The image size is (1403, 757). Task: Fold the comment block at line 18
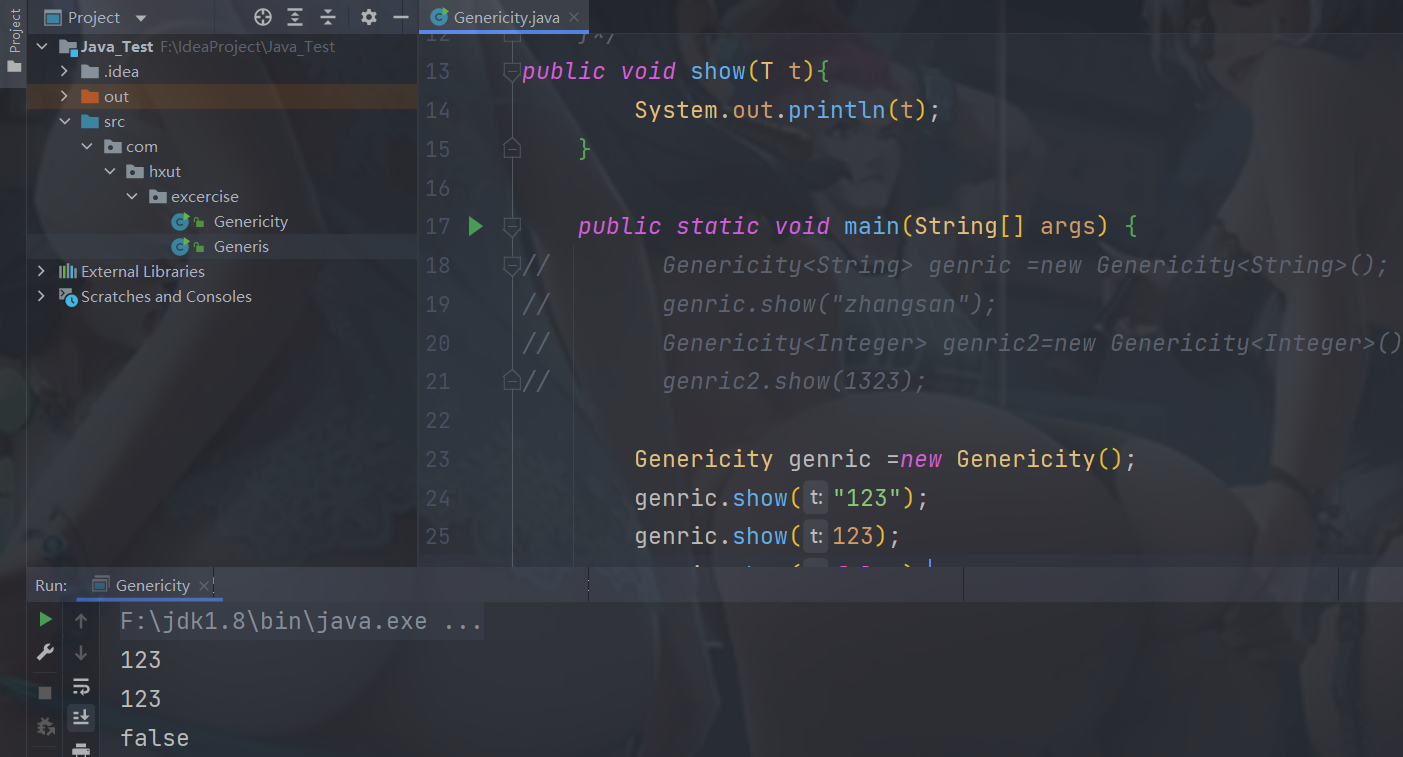512,265
